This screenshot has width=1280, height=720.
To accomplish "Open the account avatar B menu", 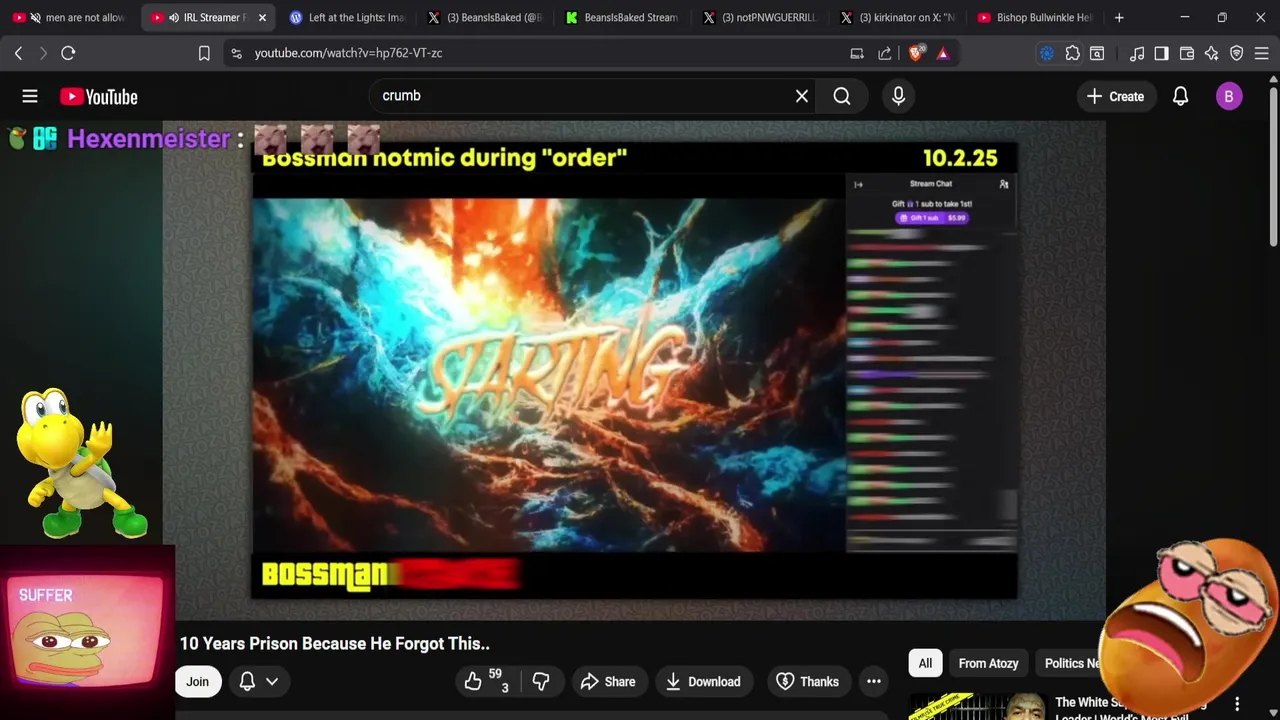I will tap(1229, 96).
